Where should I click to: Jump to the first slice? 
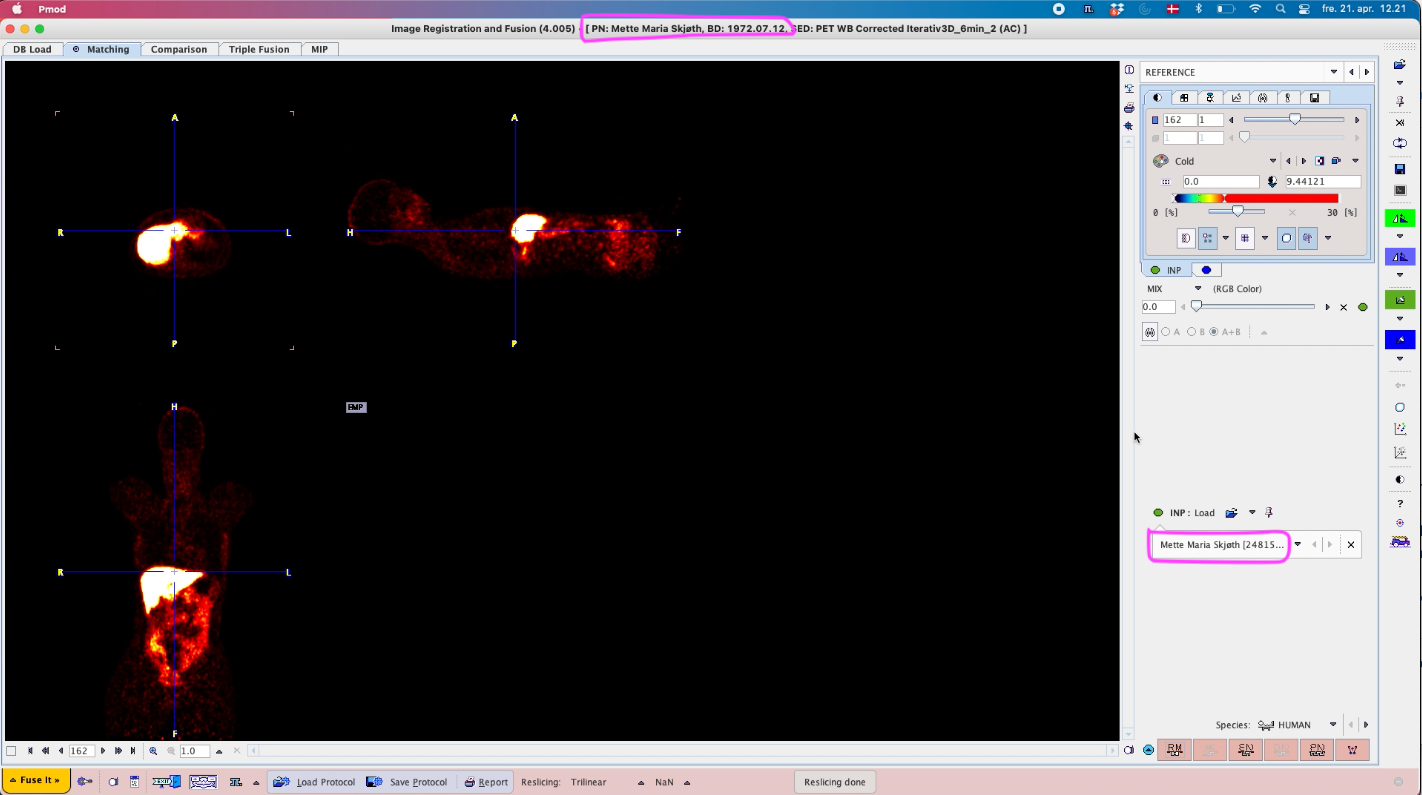point(30,751)
